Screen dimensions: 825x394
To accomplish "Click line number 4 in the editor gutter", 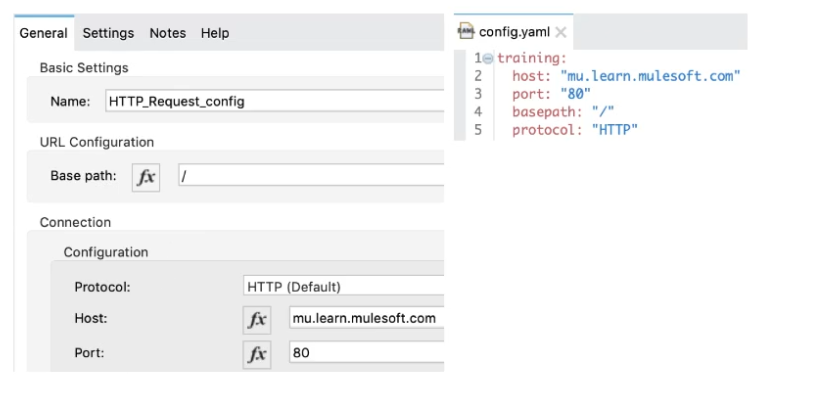I will [x=478, y=112].
